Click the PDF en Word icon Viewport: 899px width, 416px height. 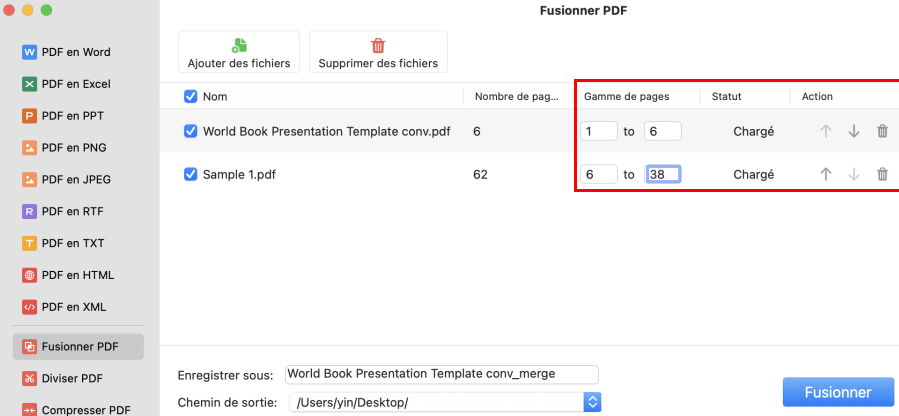(29, 52)
